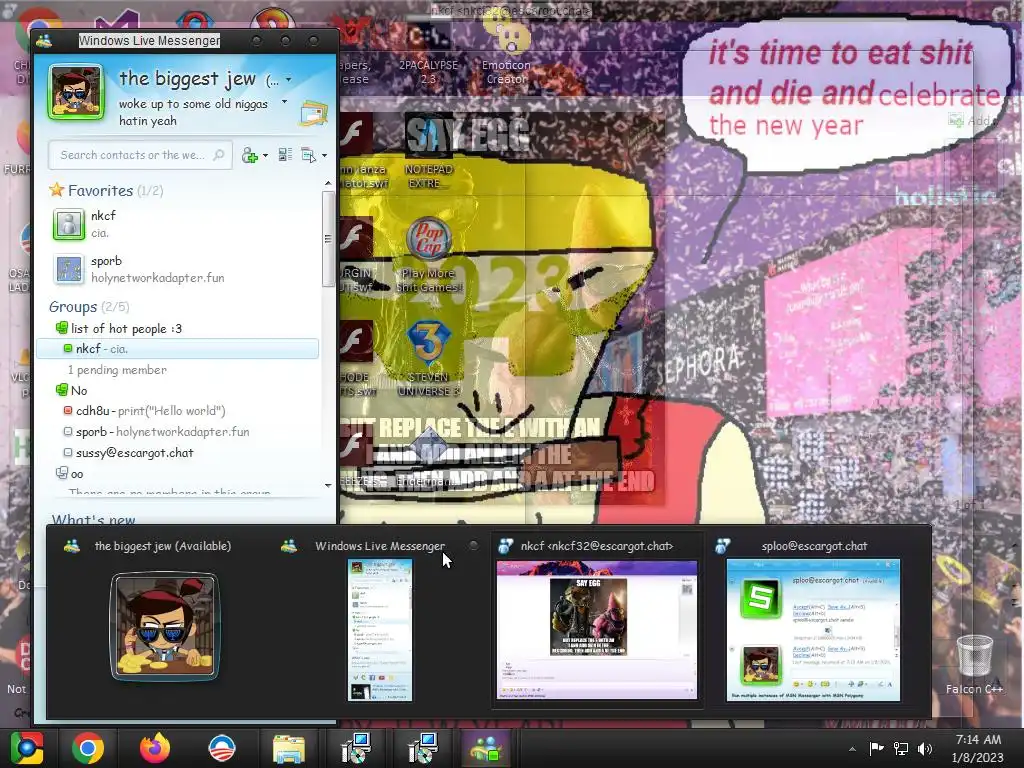Open the email inbox envelope icon

313,114
